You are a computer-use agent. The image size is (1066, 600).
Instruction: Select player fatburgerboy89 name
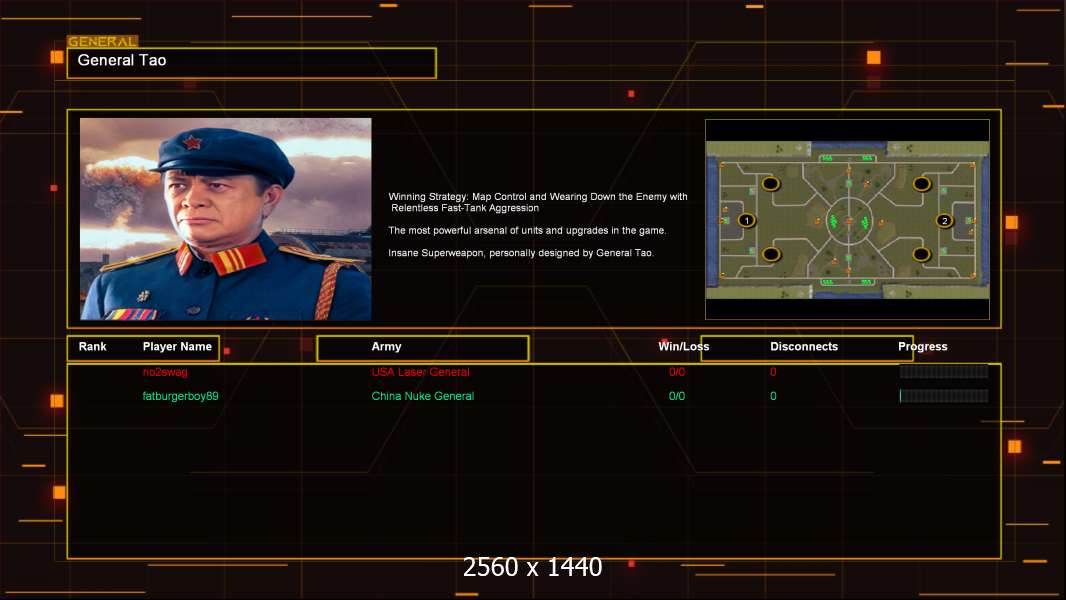coord(180,395)
